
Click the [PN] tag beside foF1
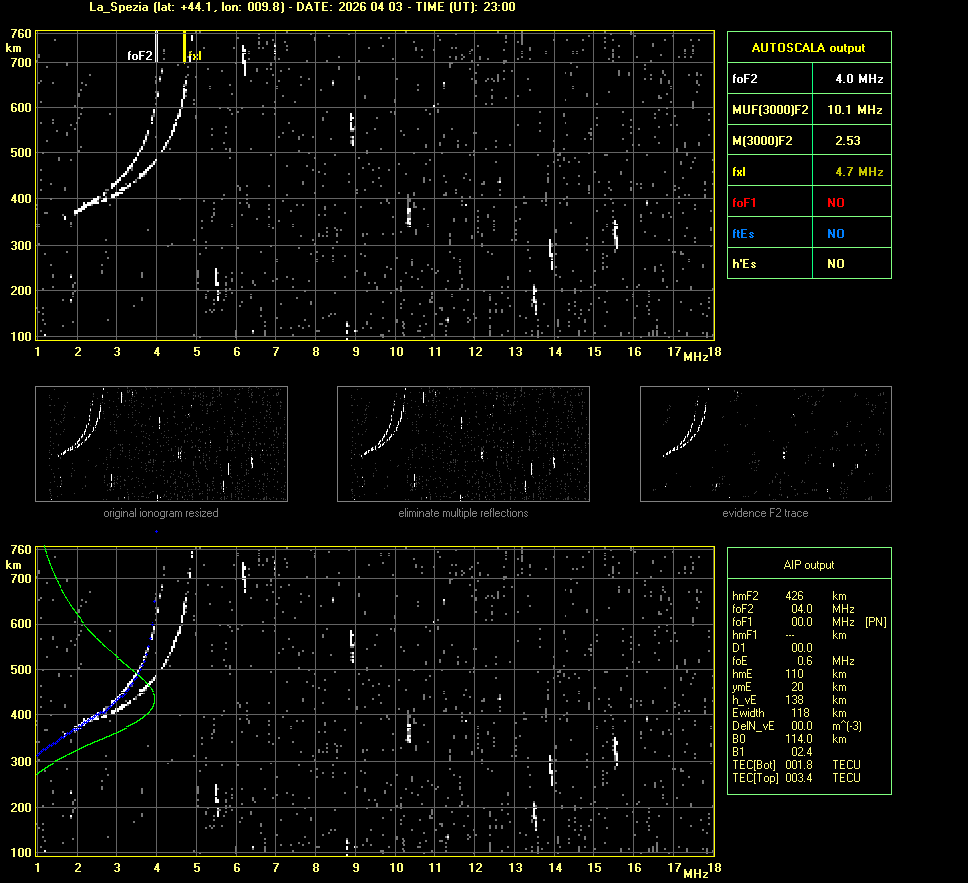coord(875,621)
